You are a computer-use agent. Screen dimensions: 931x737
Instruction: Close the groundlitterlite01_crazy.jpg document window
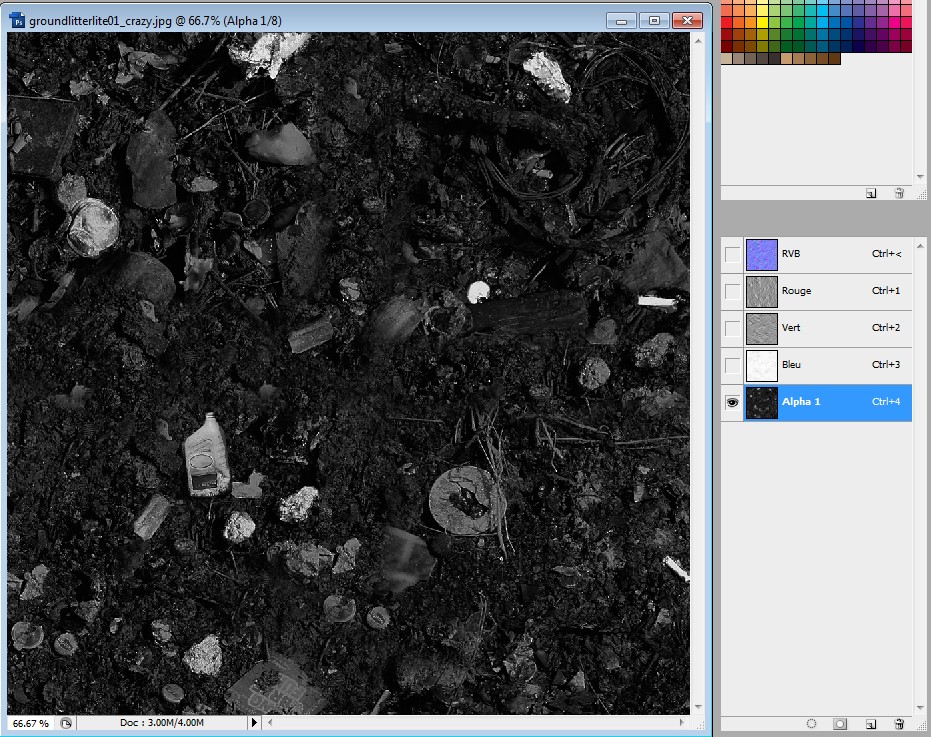point(688,21)
